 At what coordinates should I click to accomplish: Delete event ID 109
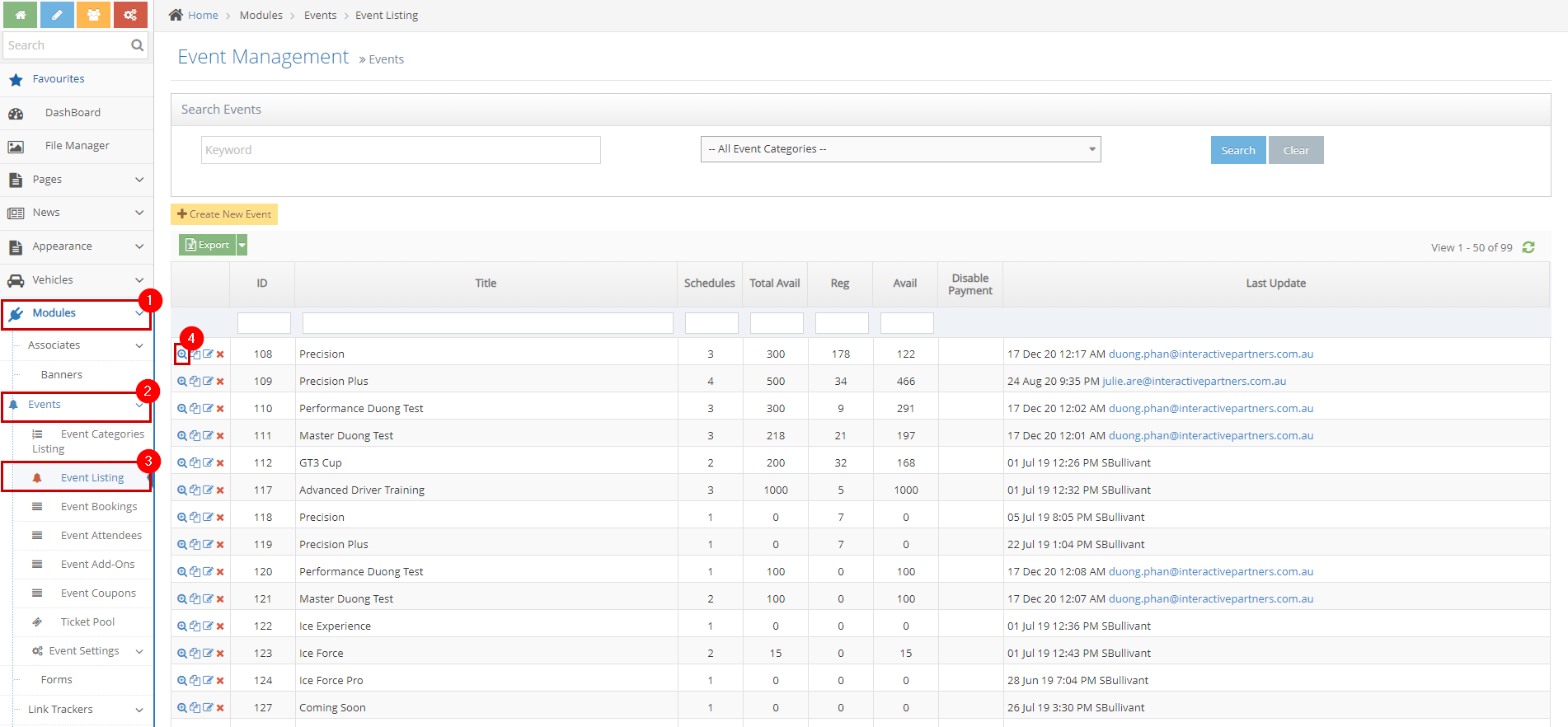point(220,382)
